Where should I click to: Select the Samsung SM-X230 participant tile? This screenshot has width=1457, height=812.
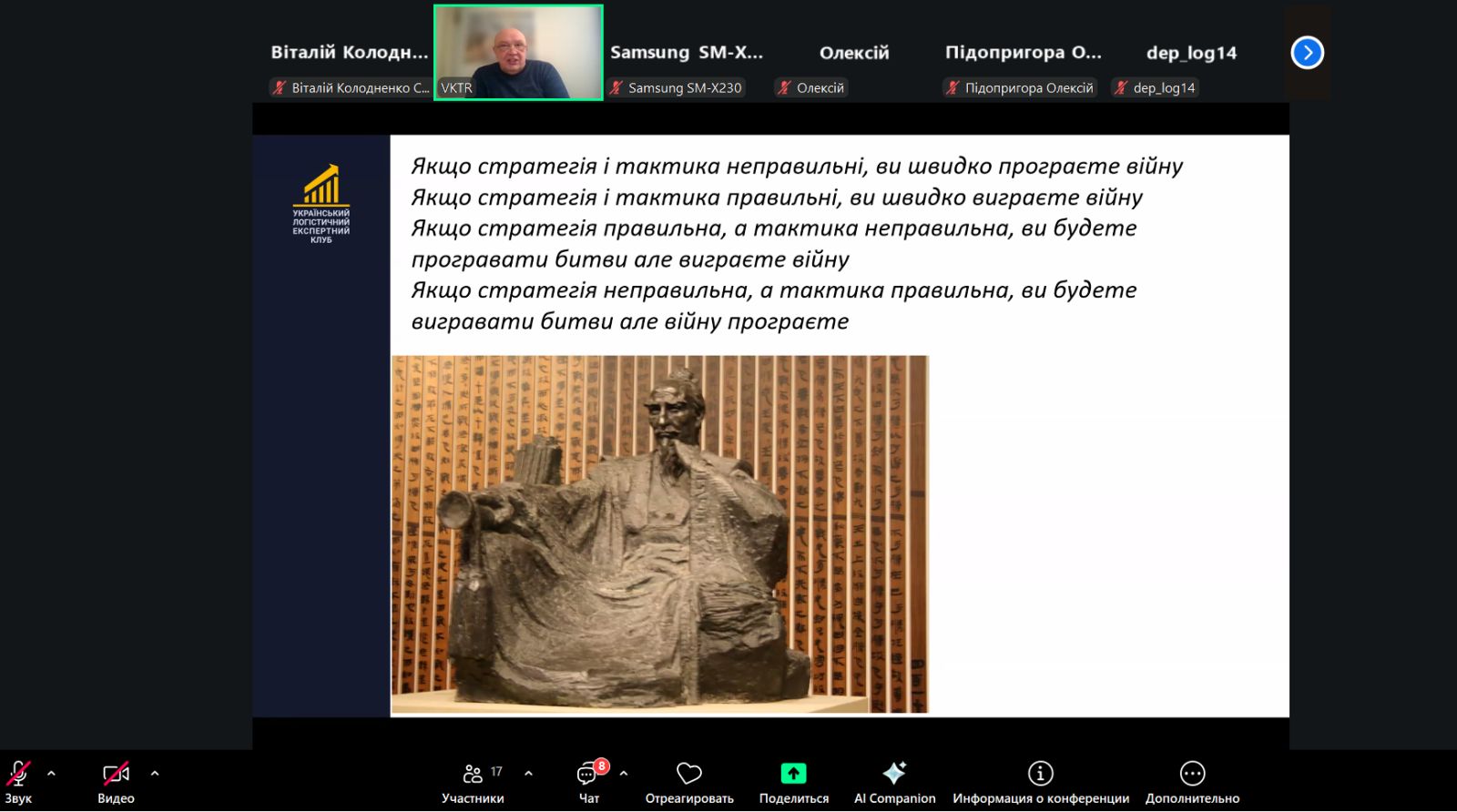pos(687,53)
